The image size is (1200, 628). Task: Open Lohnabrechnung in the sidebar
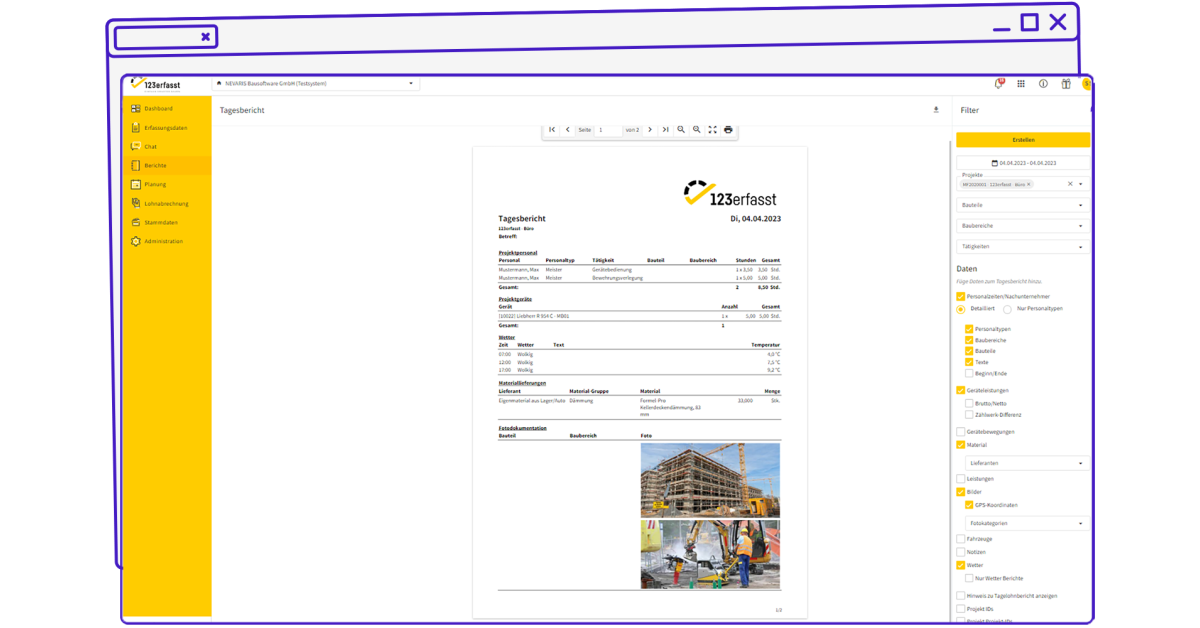click(x=166, y=203)
